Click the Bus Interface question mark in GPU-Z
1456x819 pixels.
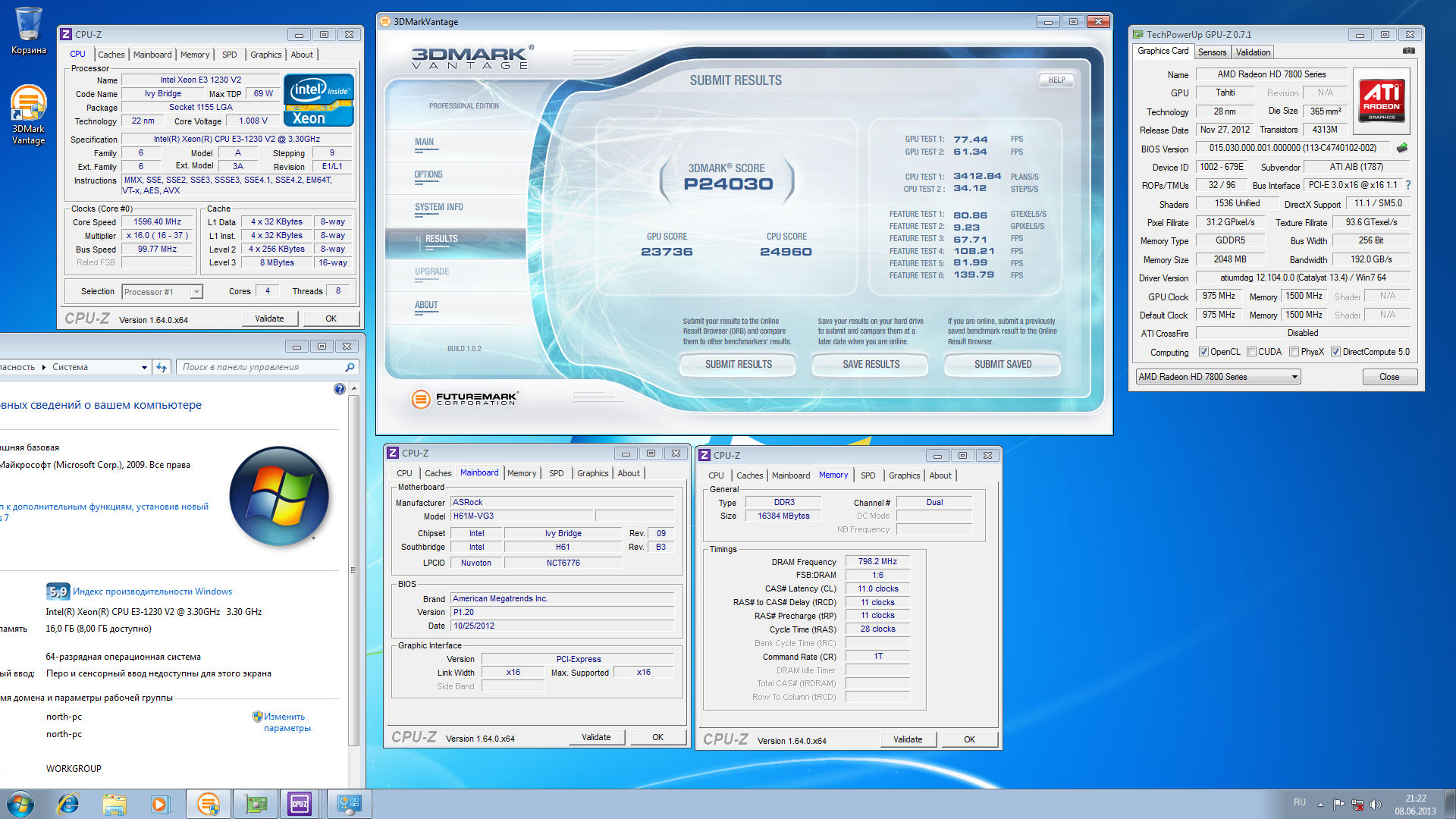coord(1408,185)
